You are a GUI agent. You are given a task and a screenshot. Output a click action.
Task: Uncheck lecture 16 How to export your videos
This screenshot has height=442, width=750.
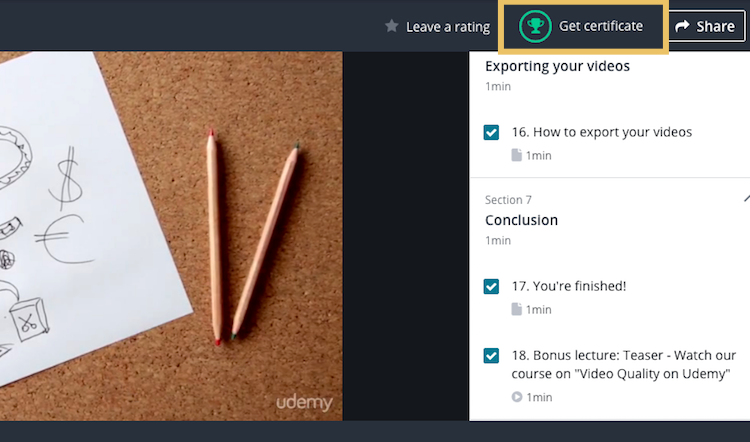click(491, 133)
